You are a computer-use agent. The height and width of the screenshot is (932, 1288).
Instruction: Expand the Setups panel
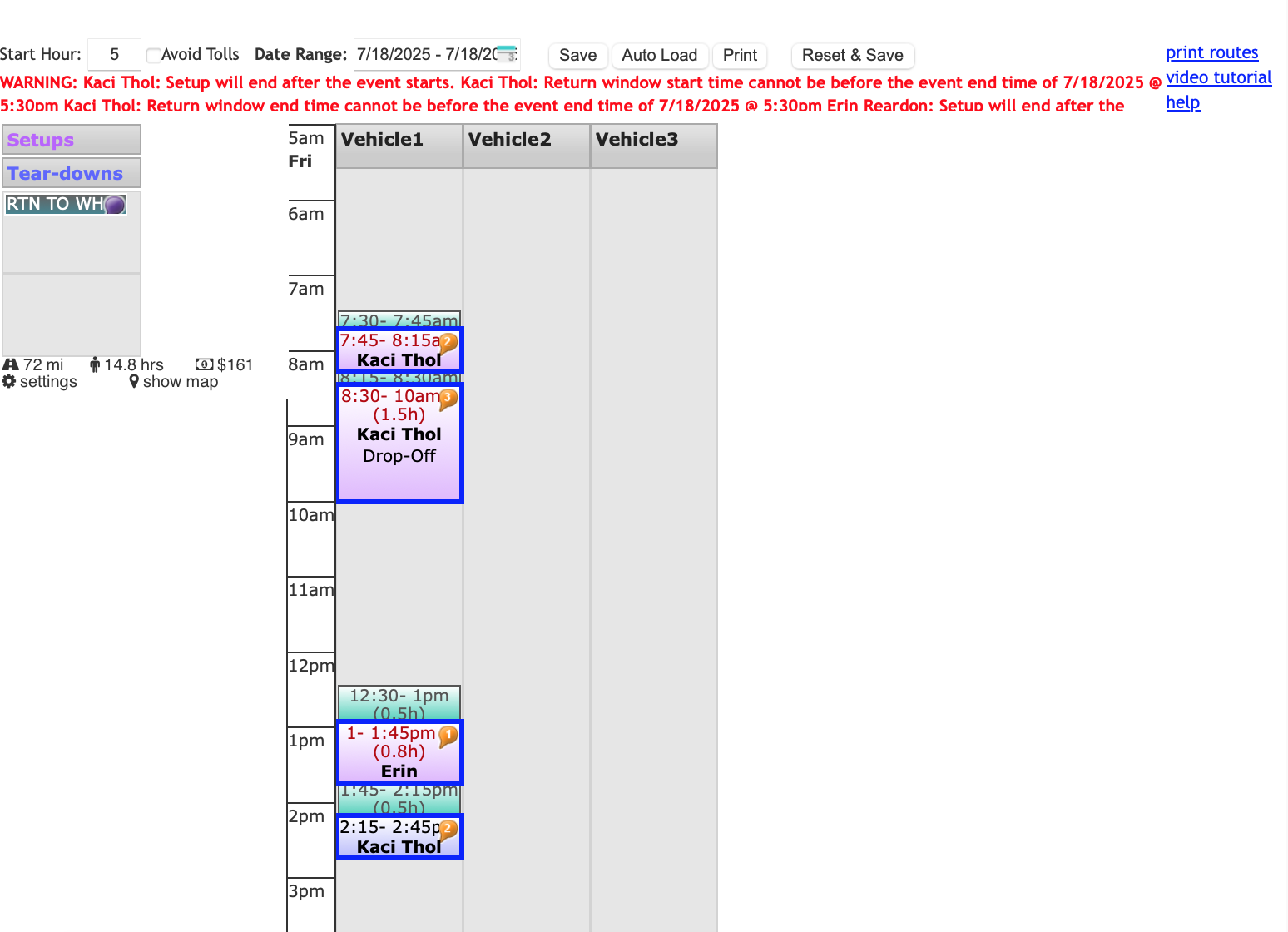(72, 140)
